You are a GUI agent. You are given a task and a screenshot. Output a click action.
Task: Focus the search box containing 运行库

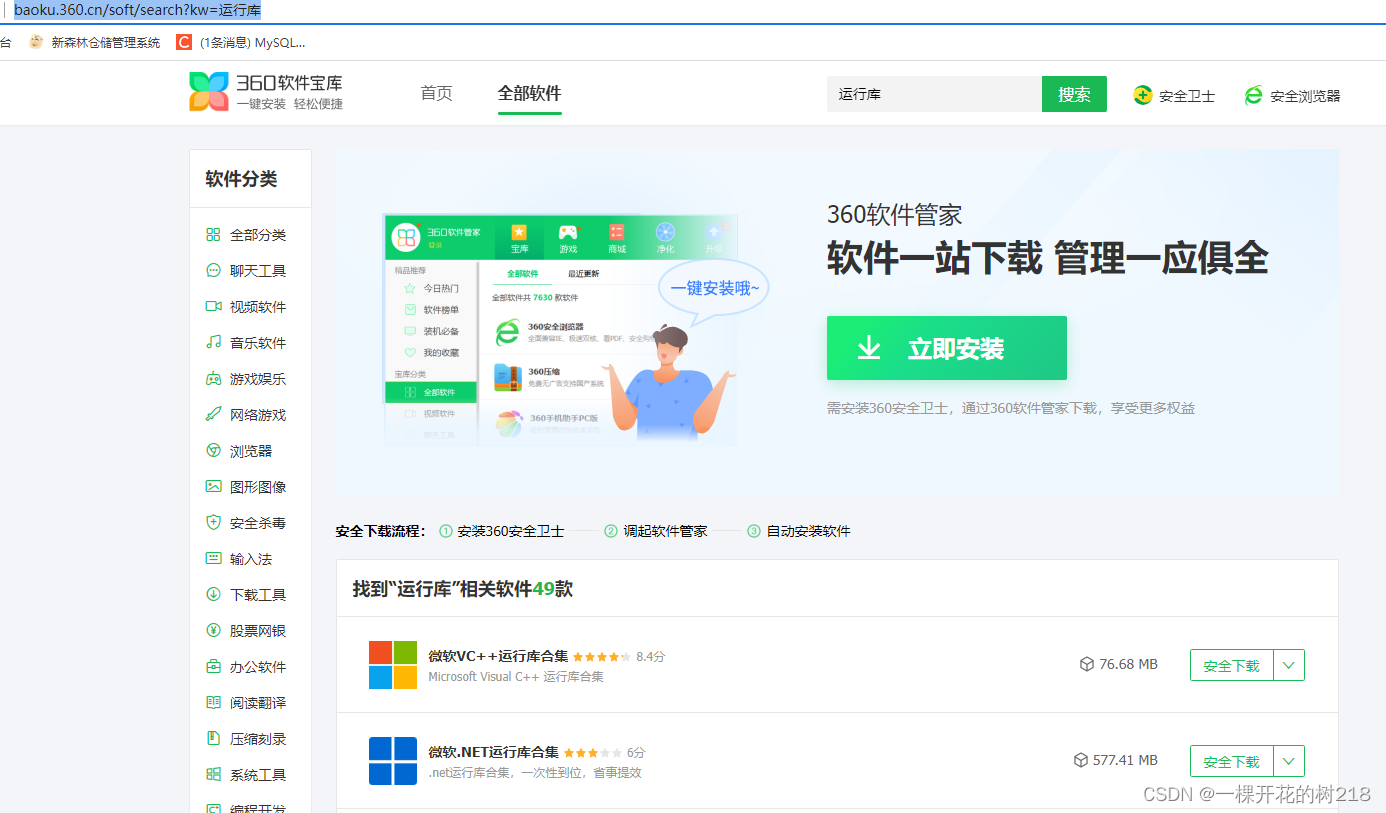click(x=934, y=94)
